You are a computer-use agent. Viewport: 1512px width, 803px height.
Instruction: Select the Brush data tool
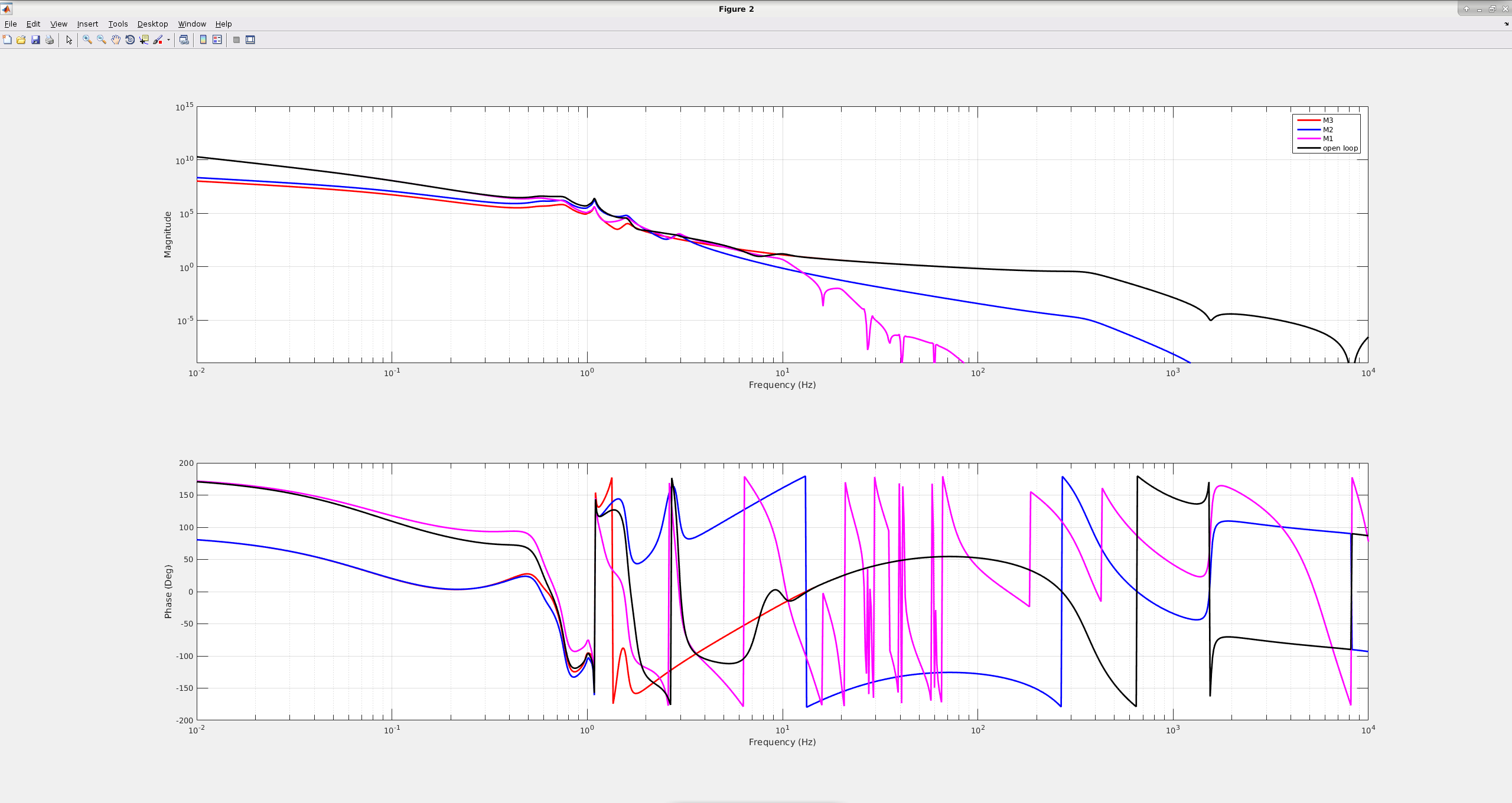(x=158, y=40)
